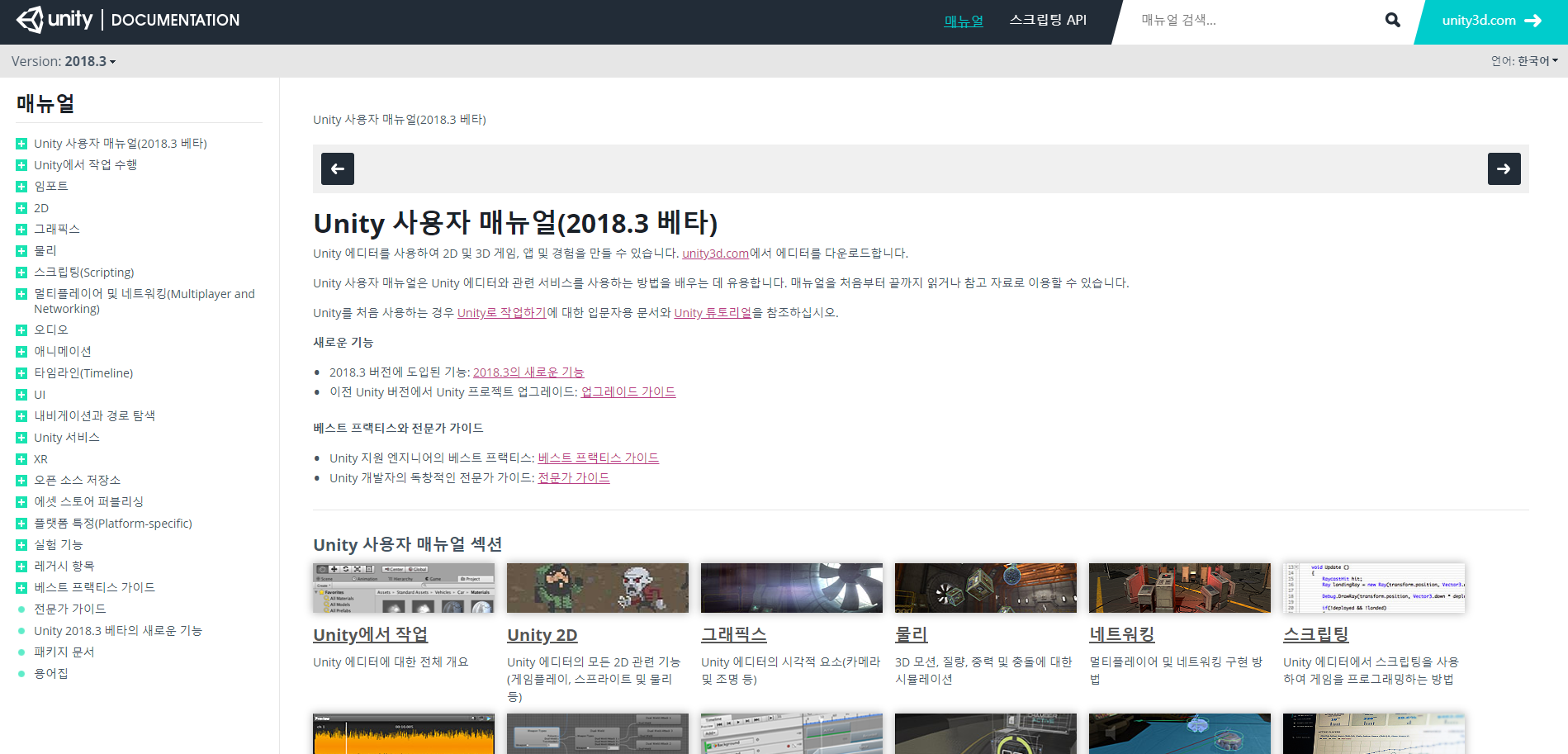Viewport: 1568px width, 754px height.
Task: Click the 물리 dice thumbnail
Action: (986, 588)
